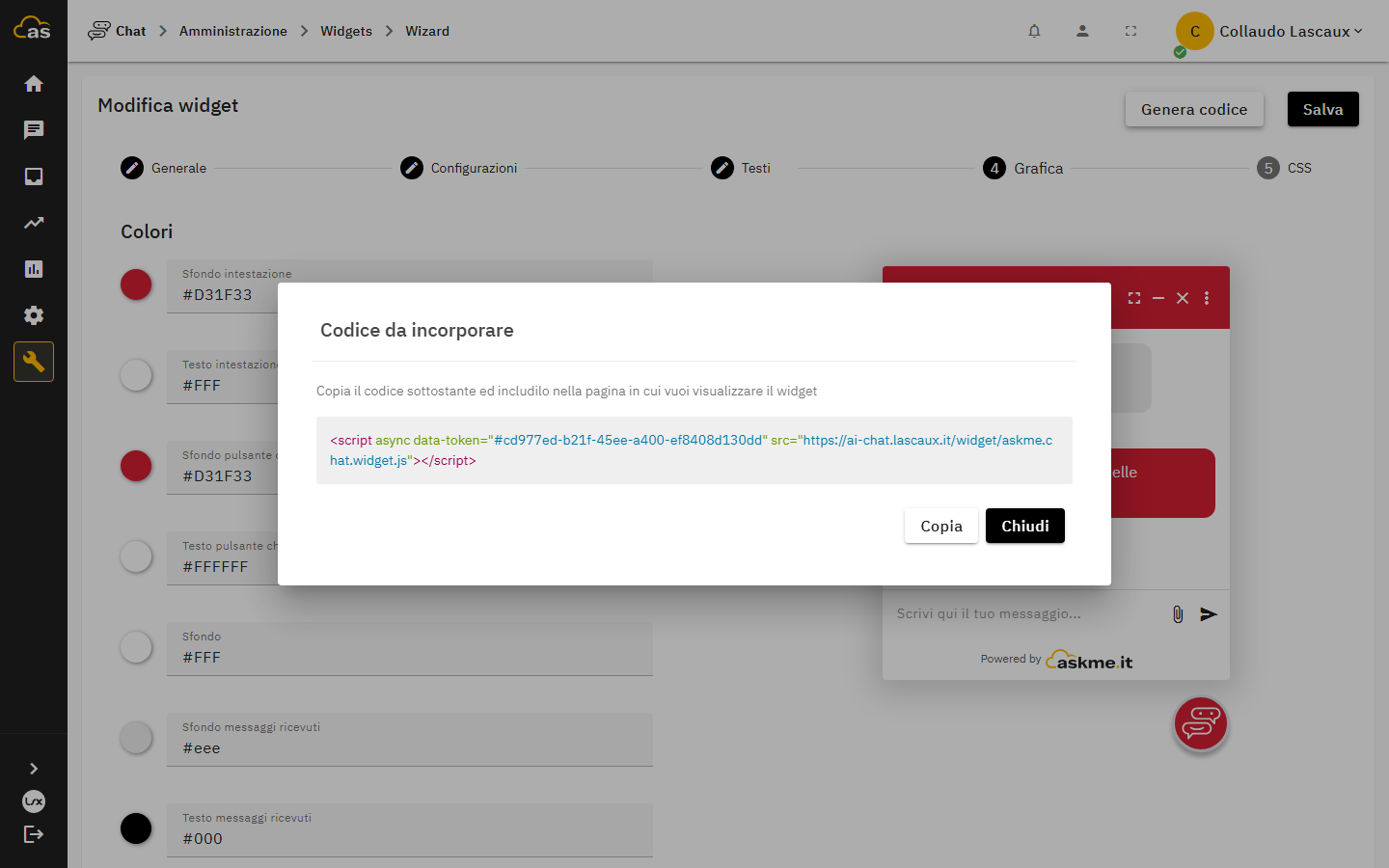Open the settings gear sidebar icon
1389x868 pixels.
click(34, 315)
